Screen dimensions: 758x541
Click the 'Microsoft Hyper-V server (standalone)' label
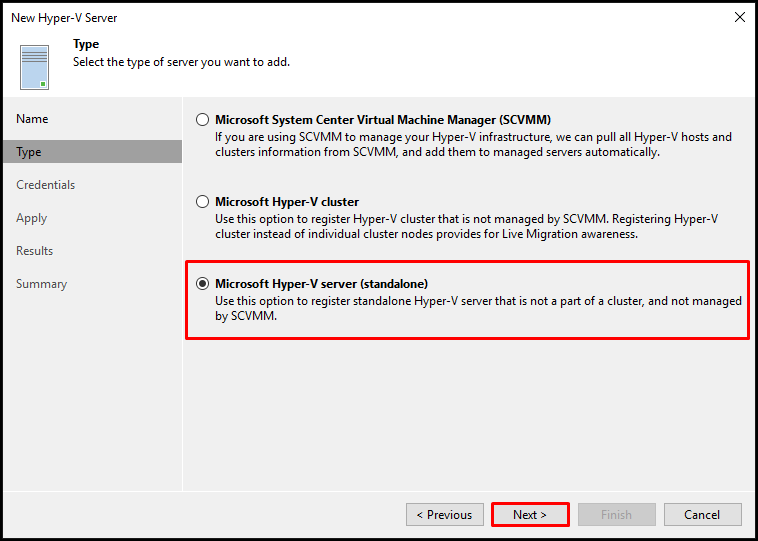click(x=321, y=284)
